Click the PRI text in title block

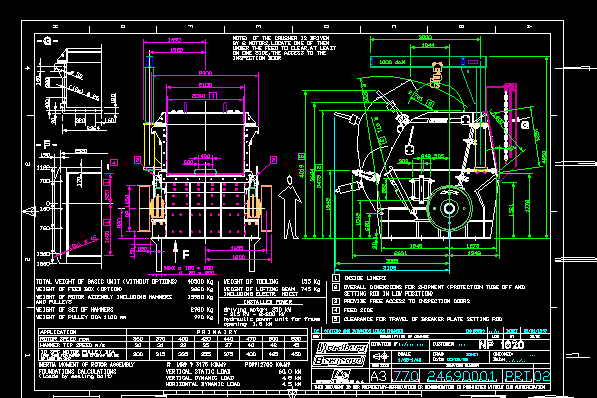(x=518, y=376)
